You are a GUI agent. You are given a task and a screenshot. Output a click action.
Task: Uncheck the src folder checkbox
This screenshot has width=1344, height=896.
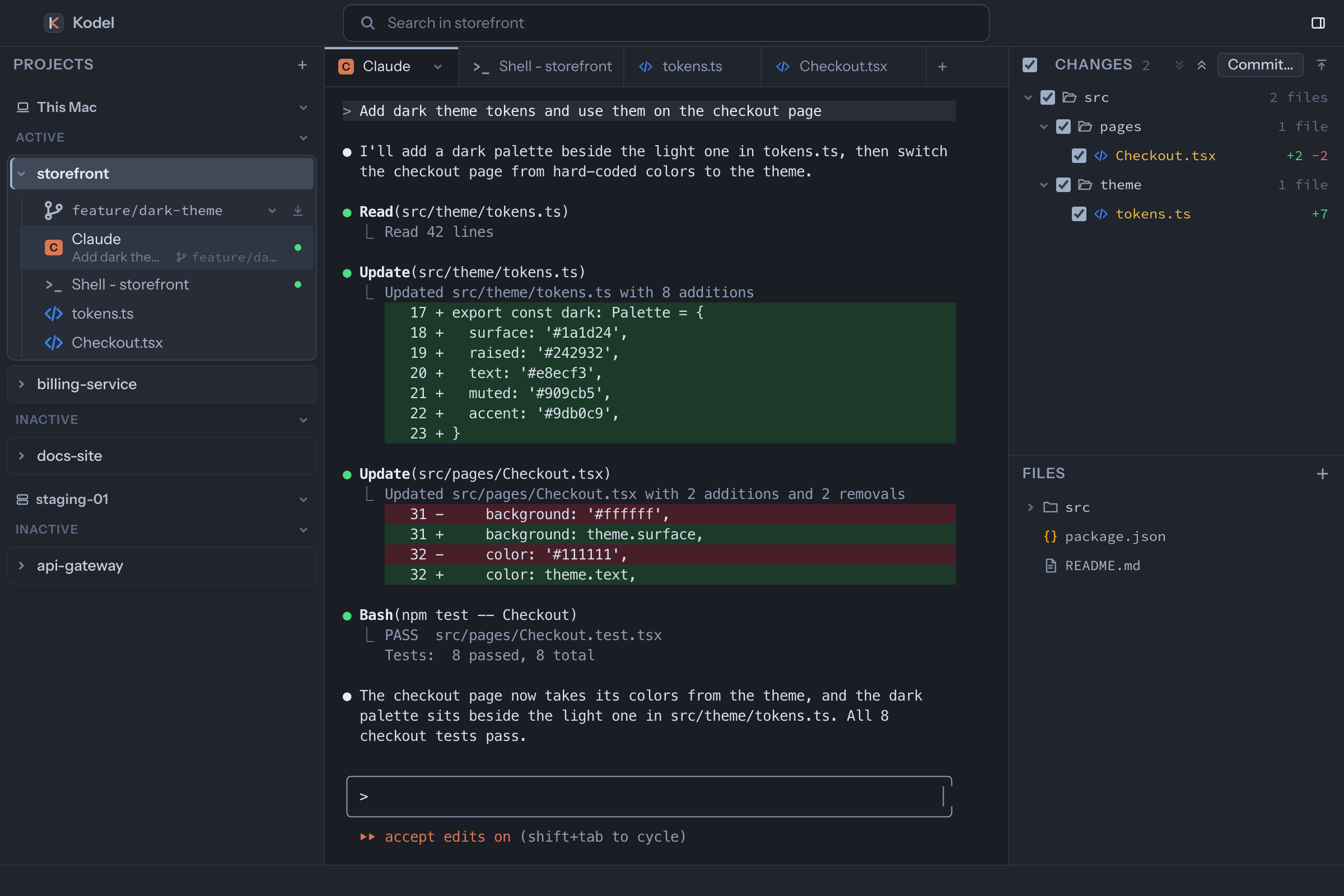1047,97
